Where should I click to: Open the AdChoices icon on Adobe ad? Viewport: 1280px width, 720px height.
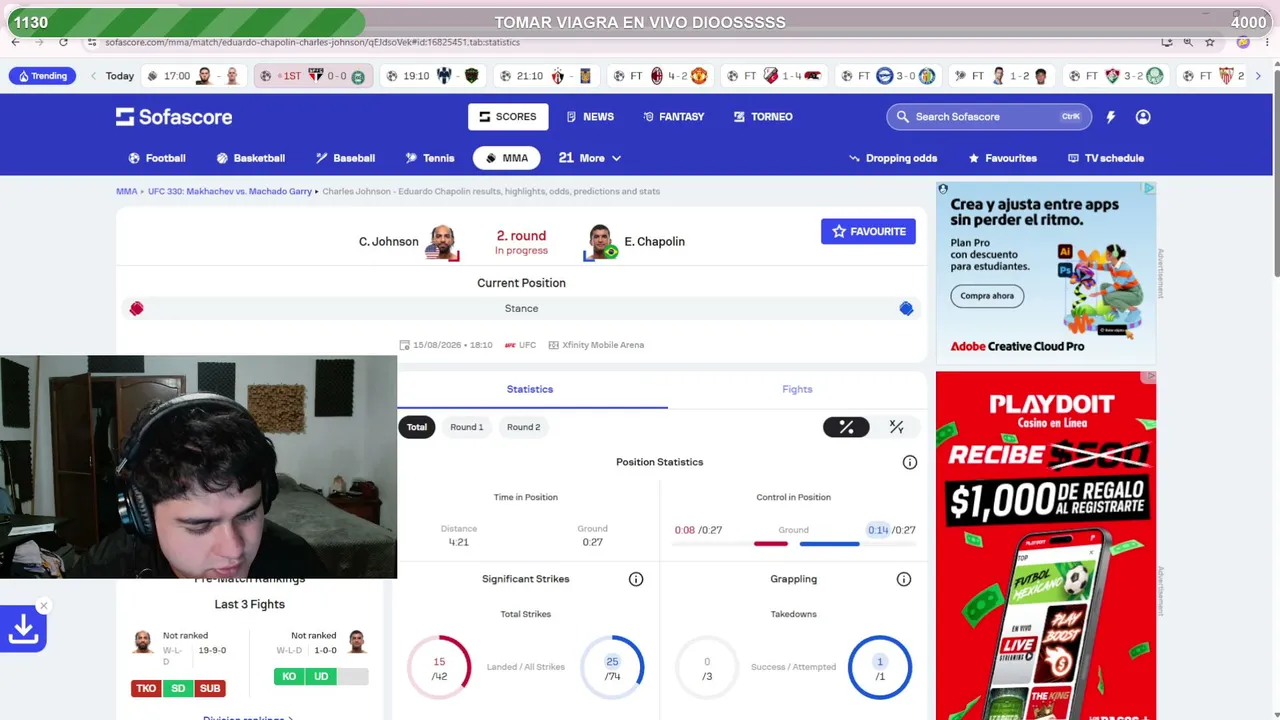click(x=1149, y=188)
